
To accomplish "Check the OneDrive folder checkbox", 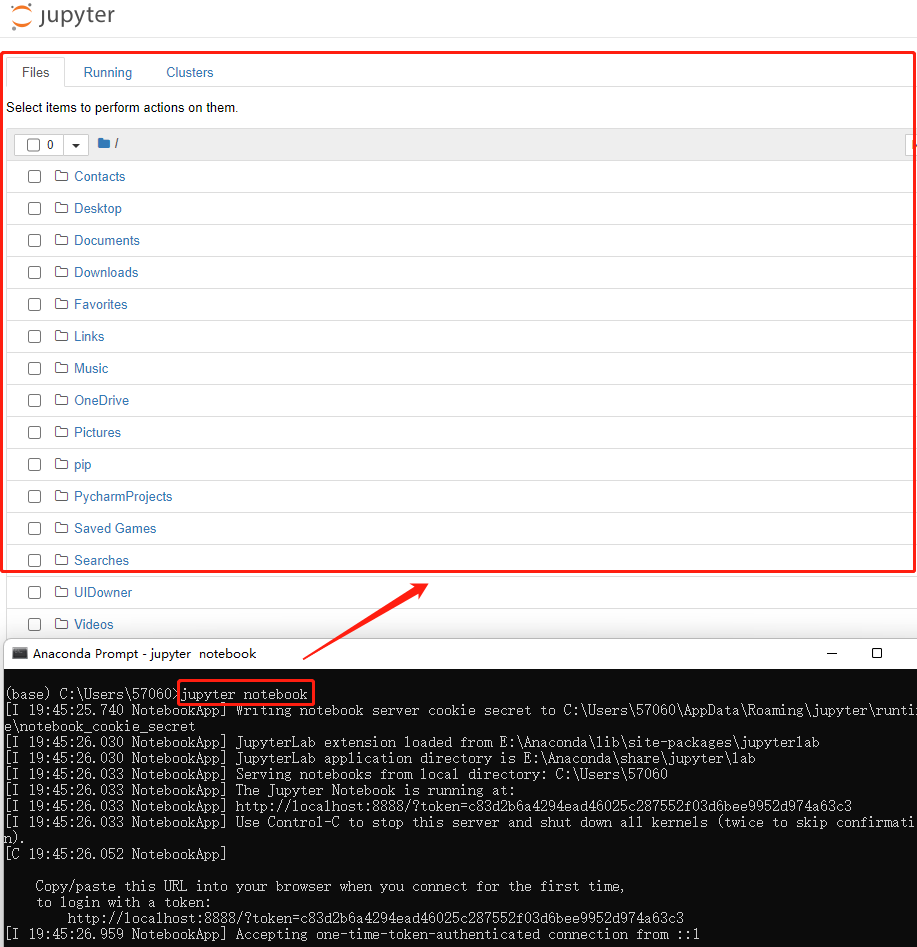I will 34,400.
